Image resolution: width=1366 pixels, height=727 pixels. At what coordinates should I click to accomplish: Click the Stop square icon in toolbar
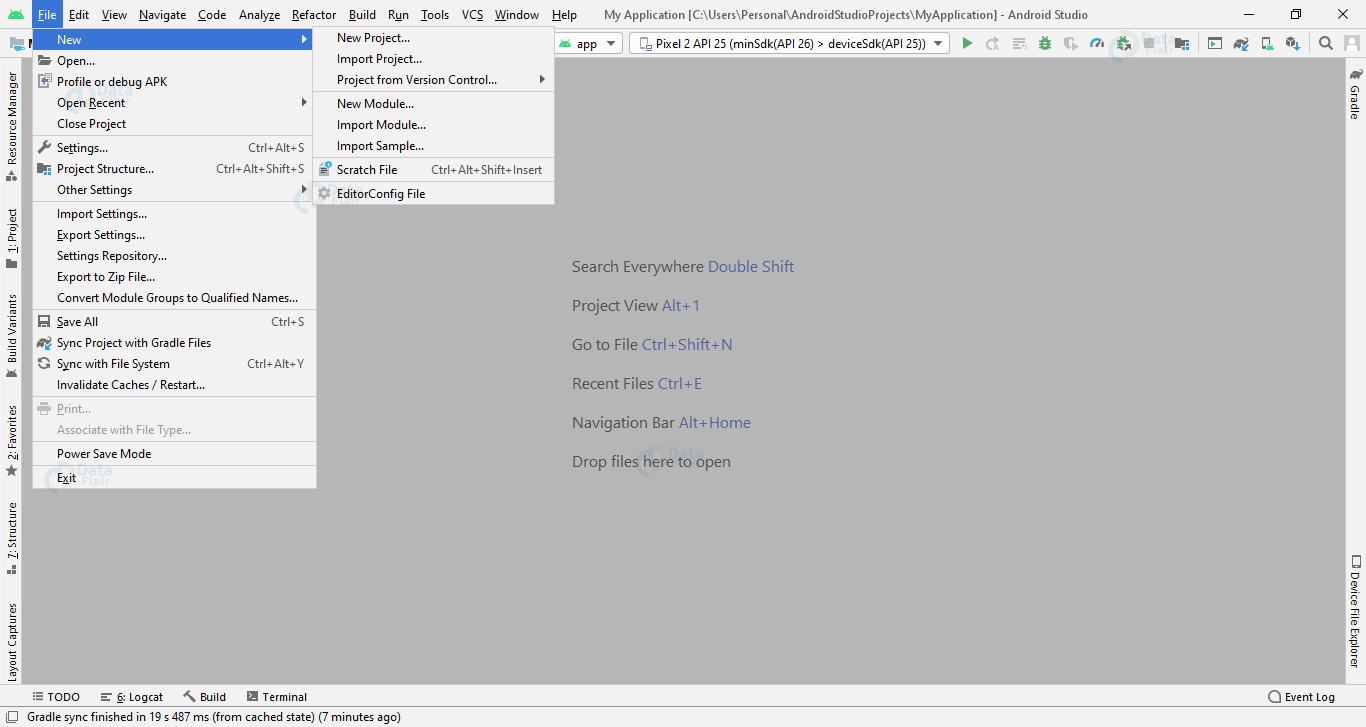click(1149, 43)
